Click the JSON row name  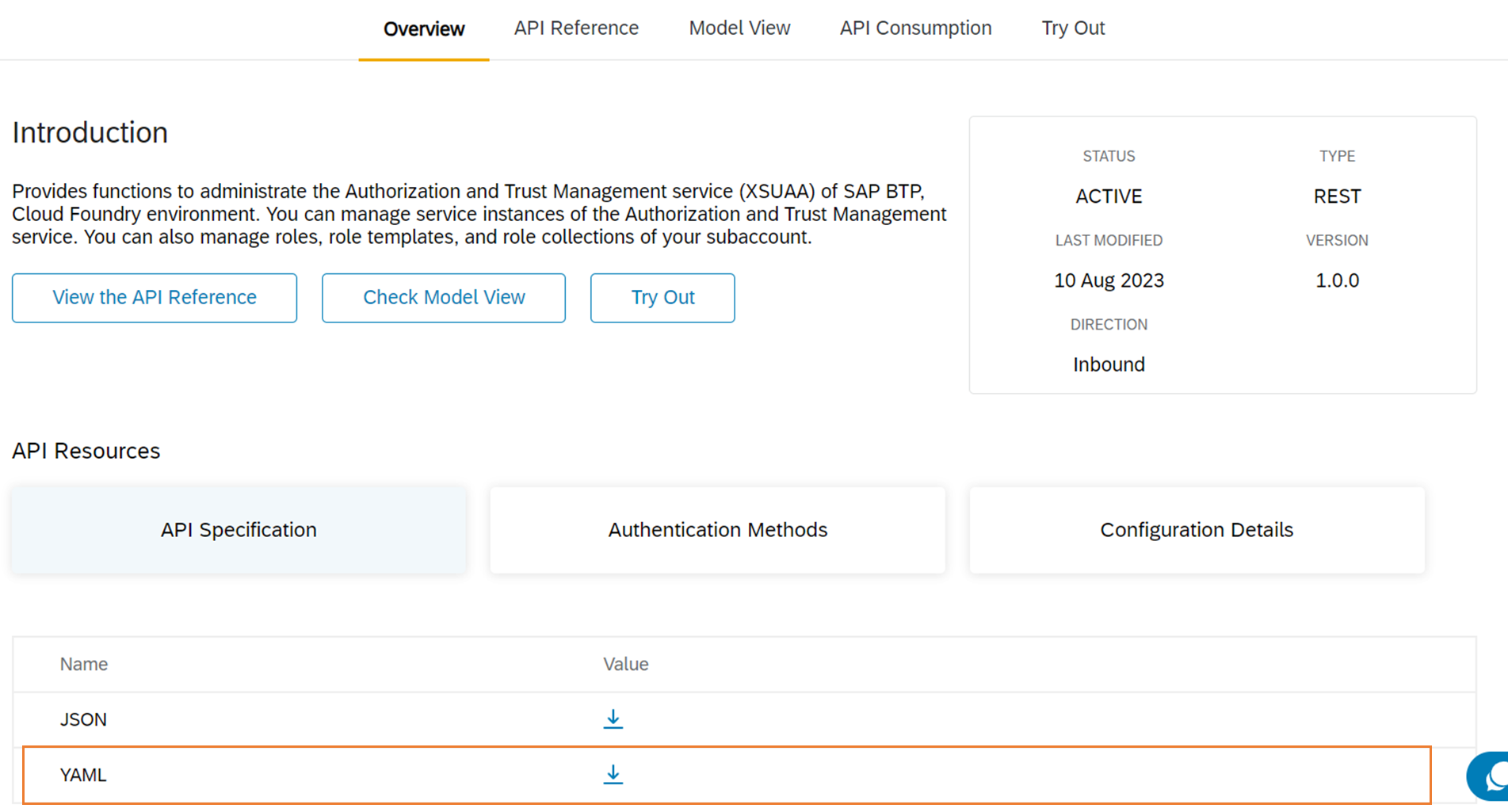coord(83,719)
